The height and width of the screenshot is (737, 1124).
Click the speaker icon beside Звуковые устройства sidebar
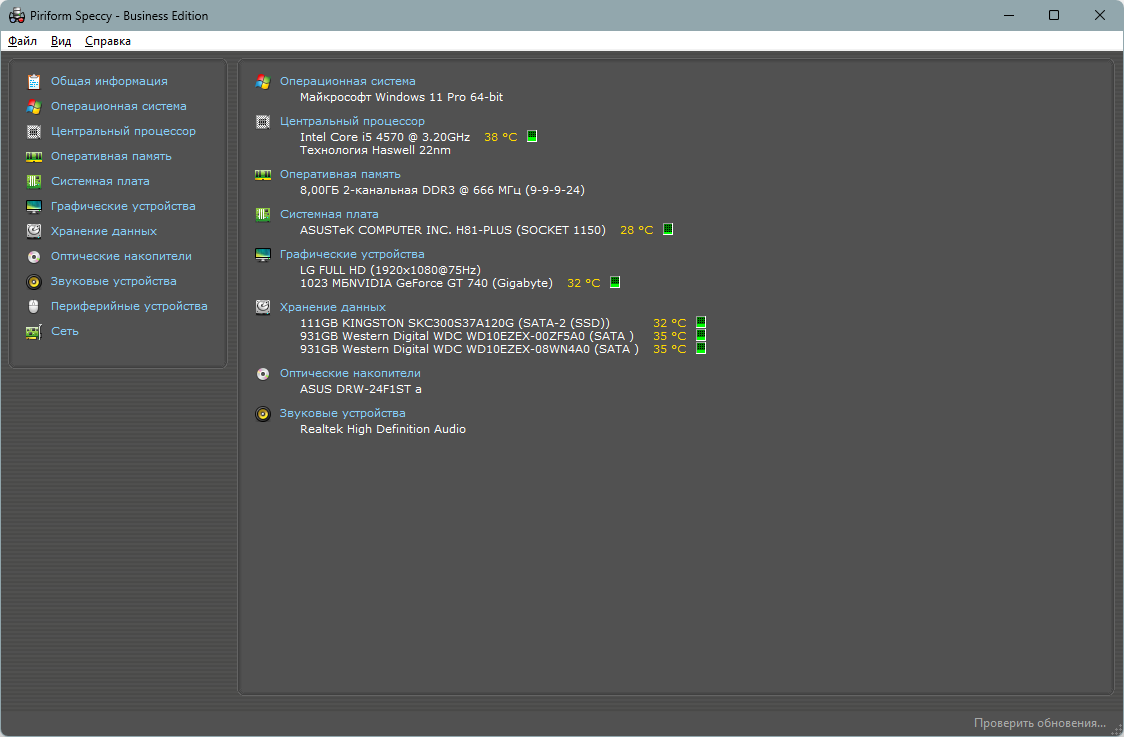tap(34, 282)
